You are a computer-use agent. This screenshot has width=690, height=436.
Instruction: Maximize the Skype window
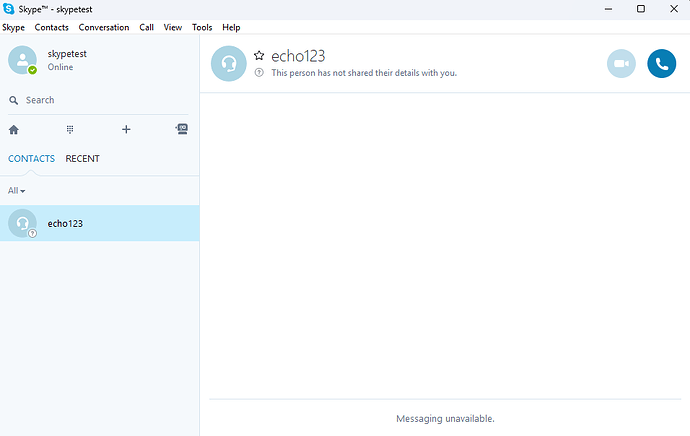click(x=641, y=9)
